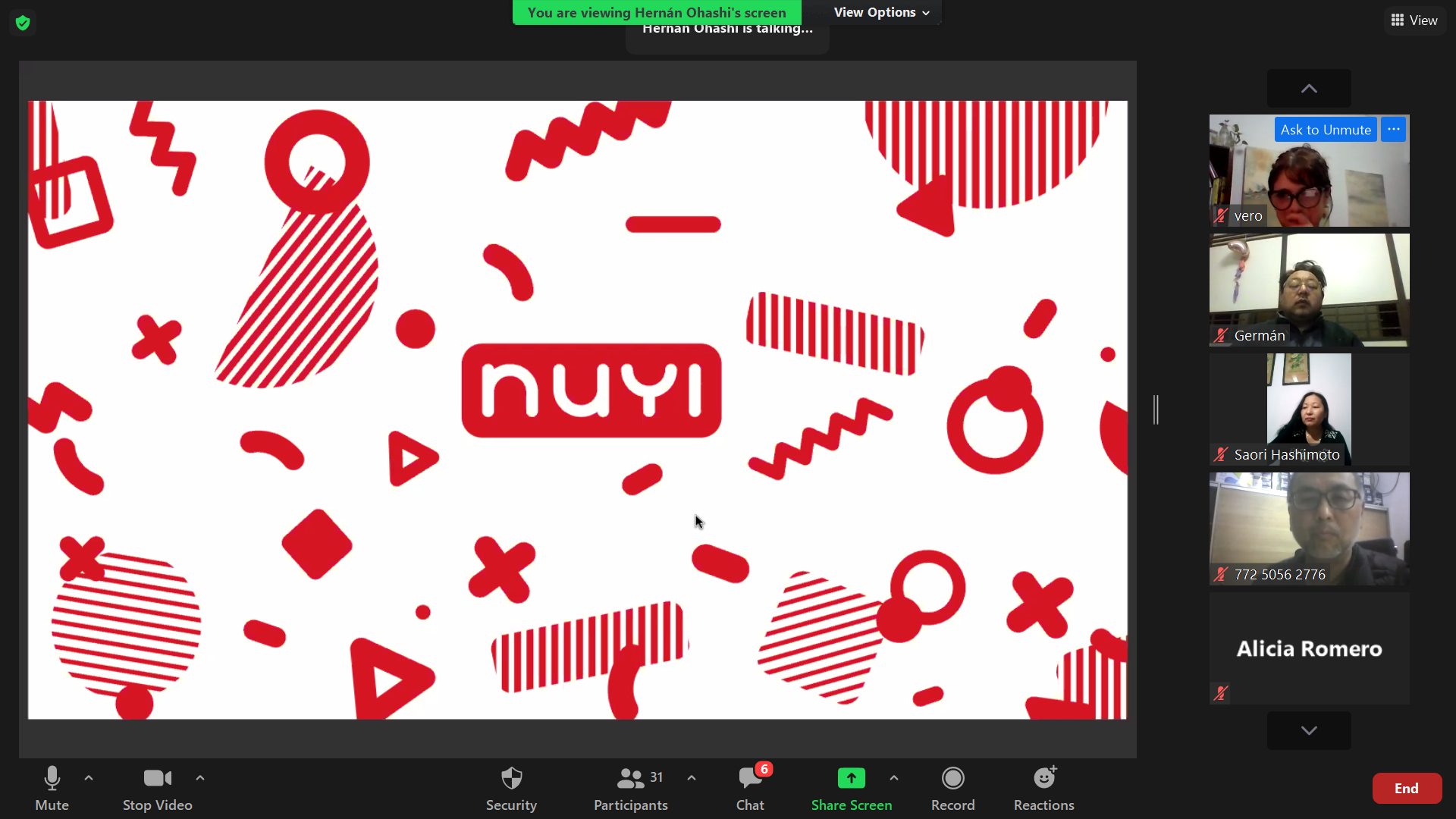Click the green 'You are viewing' screen banner
Image resolution: width=1456 pixels, height=819 pixels.
tap(657, 12)
